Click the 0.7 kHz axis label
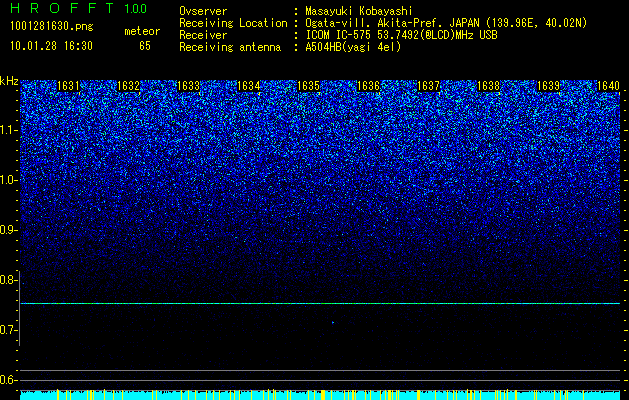This screenshot has height=400, width=629. point(8,330)
